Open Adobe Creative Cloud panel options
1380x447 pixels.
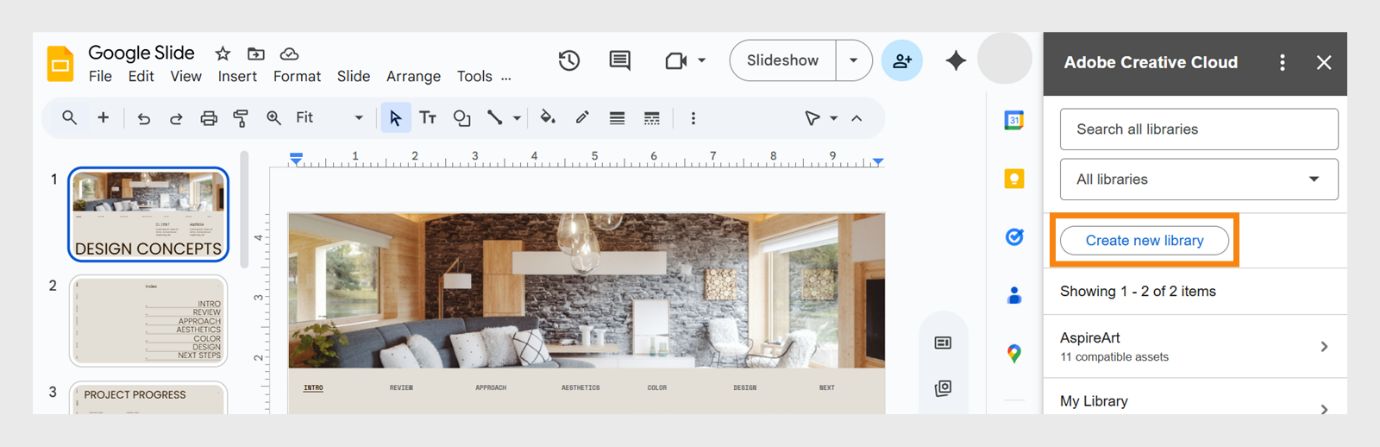coord(1282,62)
